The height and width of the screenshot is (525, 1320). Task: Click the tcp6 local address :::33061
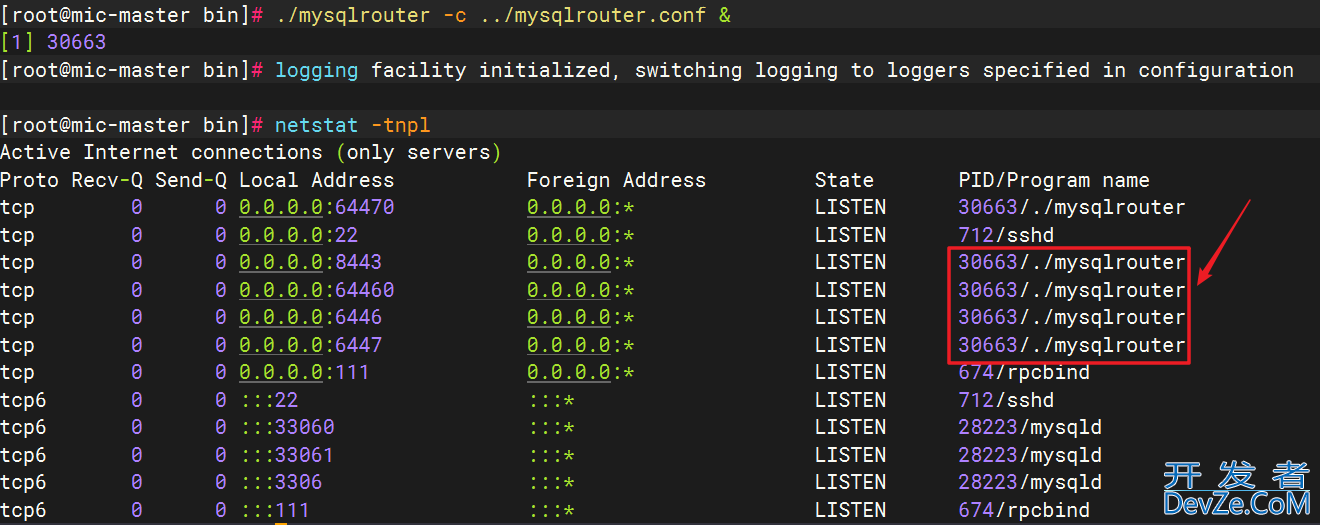point(286,455)
